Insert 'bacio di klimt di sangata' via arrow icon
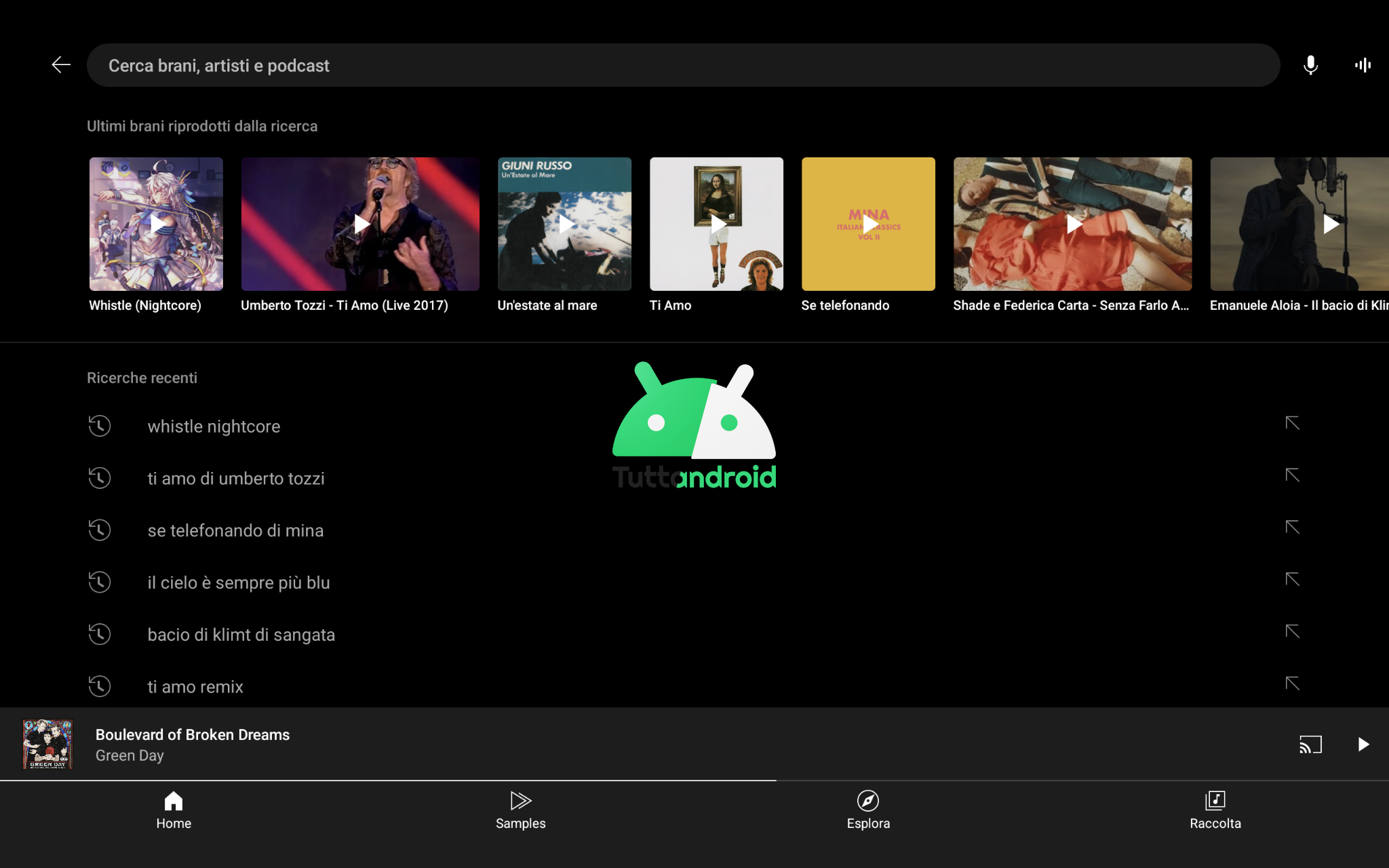 pos(1293,631)
